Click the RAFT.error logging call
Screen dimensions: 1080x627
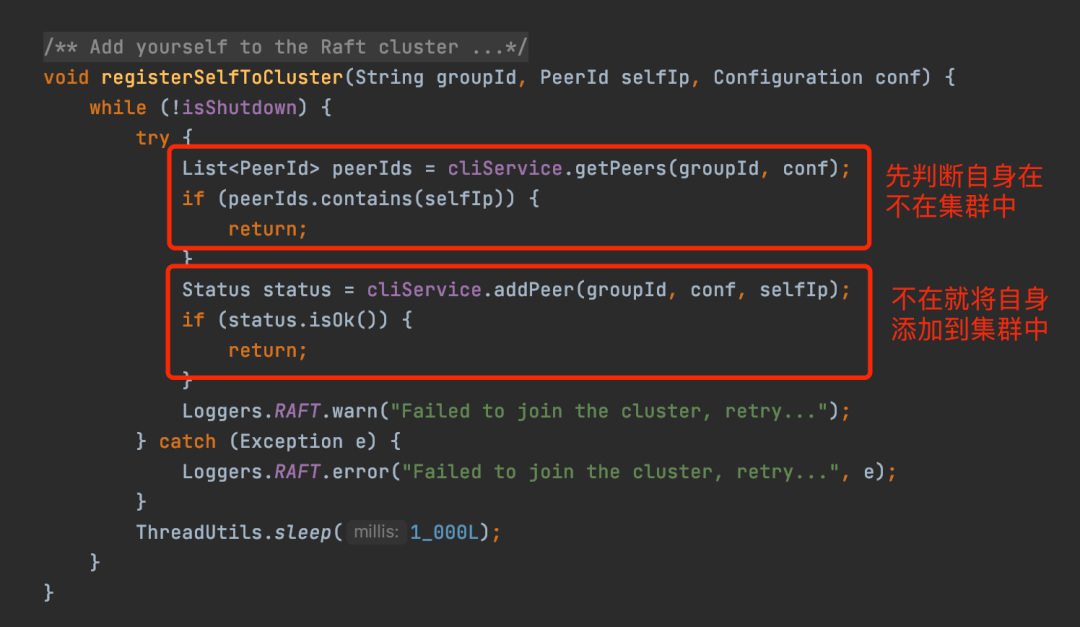(x=331, y=471)
